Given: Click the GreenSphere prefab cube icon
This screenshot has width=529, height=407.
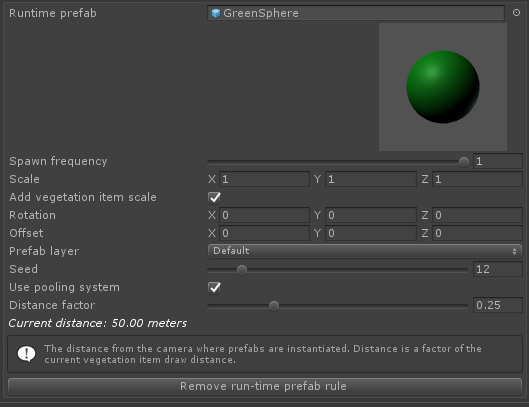Looking at the screenshot, I should (216, 13).
